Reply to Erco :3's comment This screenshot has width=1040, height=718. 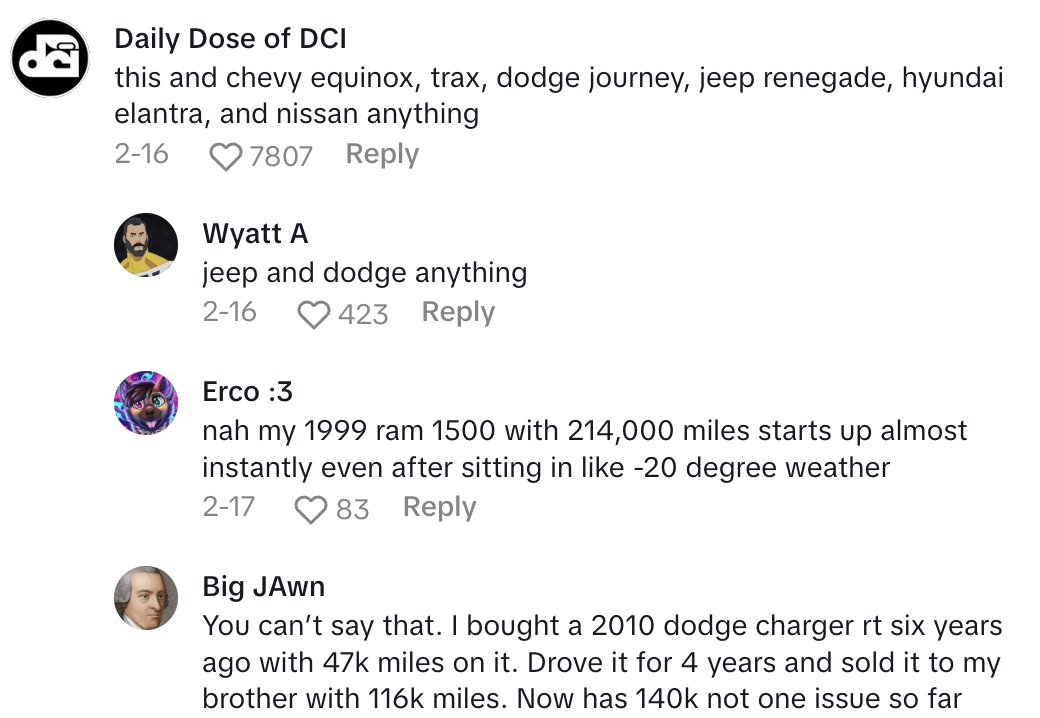coord(439,507)
